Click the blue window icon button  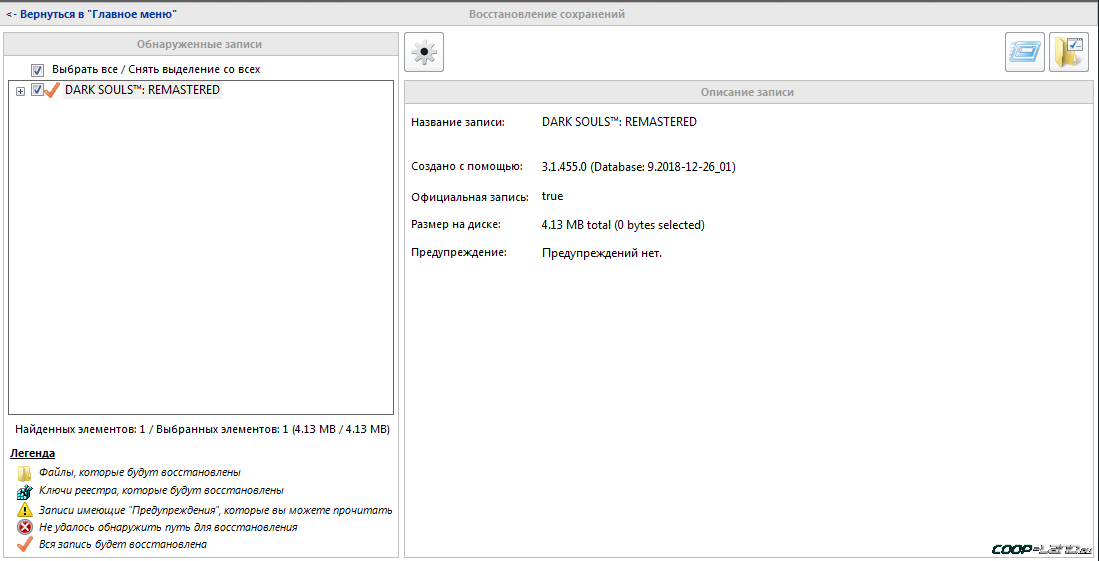click(x=1025, y=52)
